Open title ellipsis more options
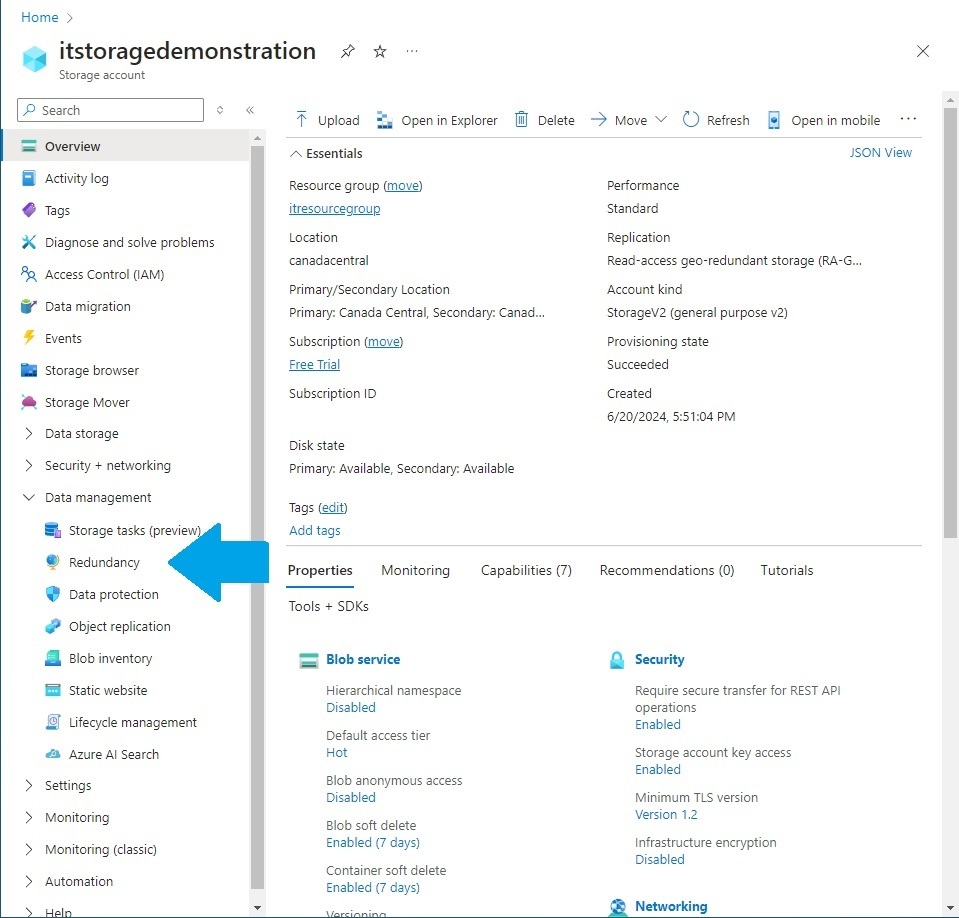Screen dimensions: 959x918 [412, 51]
